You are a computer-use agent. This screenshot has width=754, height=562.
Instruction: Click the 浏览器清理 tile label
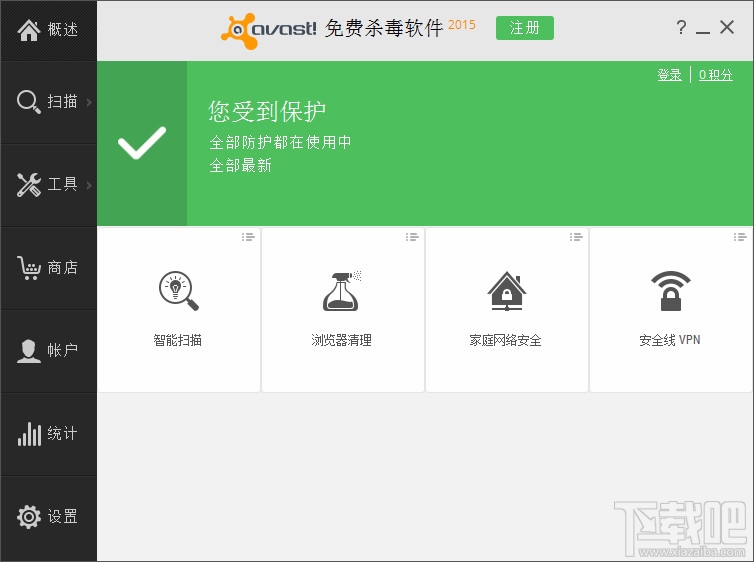pos(341,340)
